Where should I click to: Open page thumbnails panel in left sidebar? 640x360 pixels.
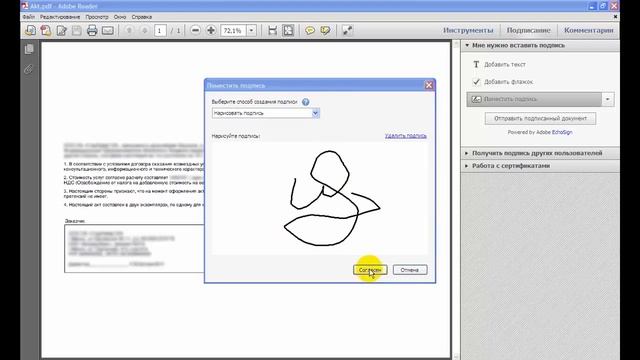(29, 49)
